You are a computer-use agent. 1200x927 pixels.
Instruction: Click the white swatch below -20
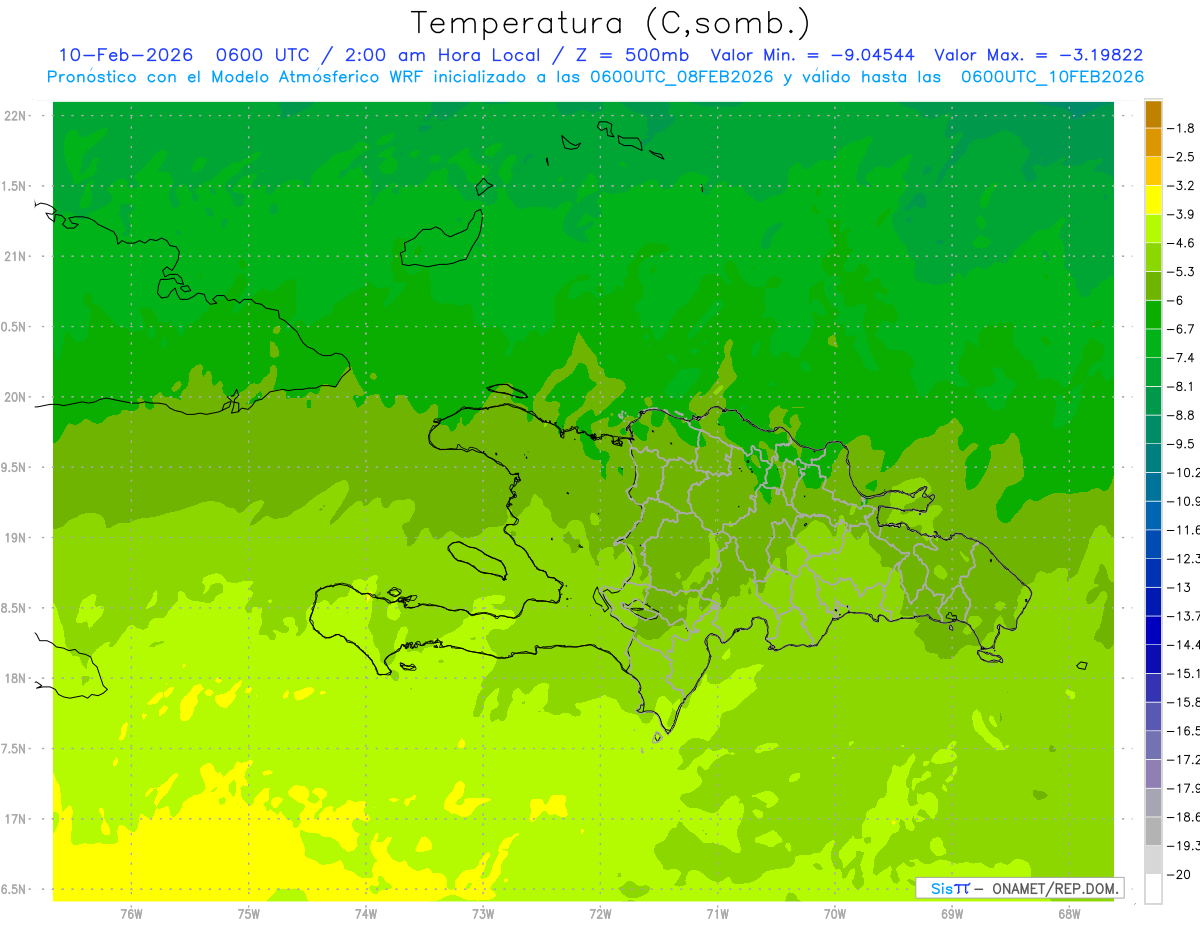click(1153, 889)
